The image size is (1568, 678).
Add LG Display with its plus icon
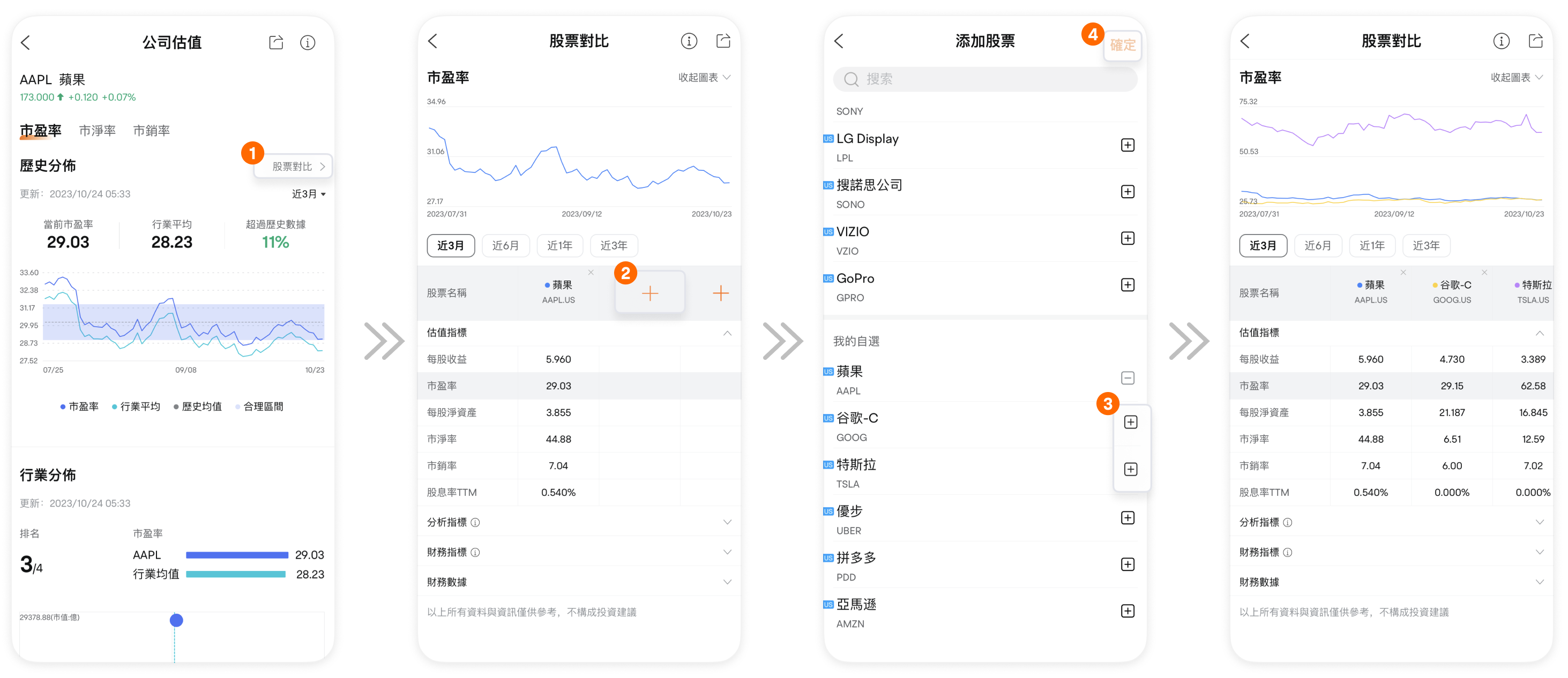[x=1128, y=145]
